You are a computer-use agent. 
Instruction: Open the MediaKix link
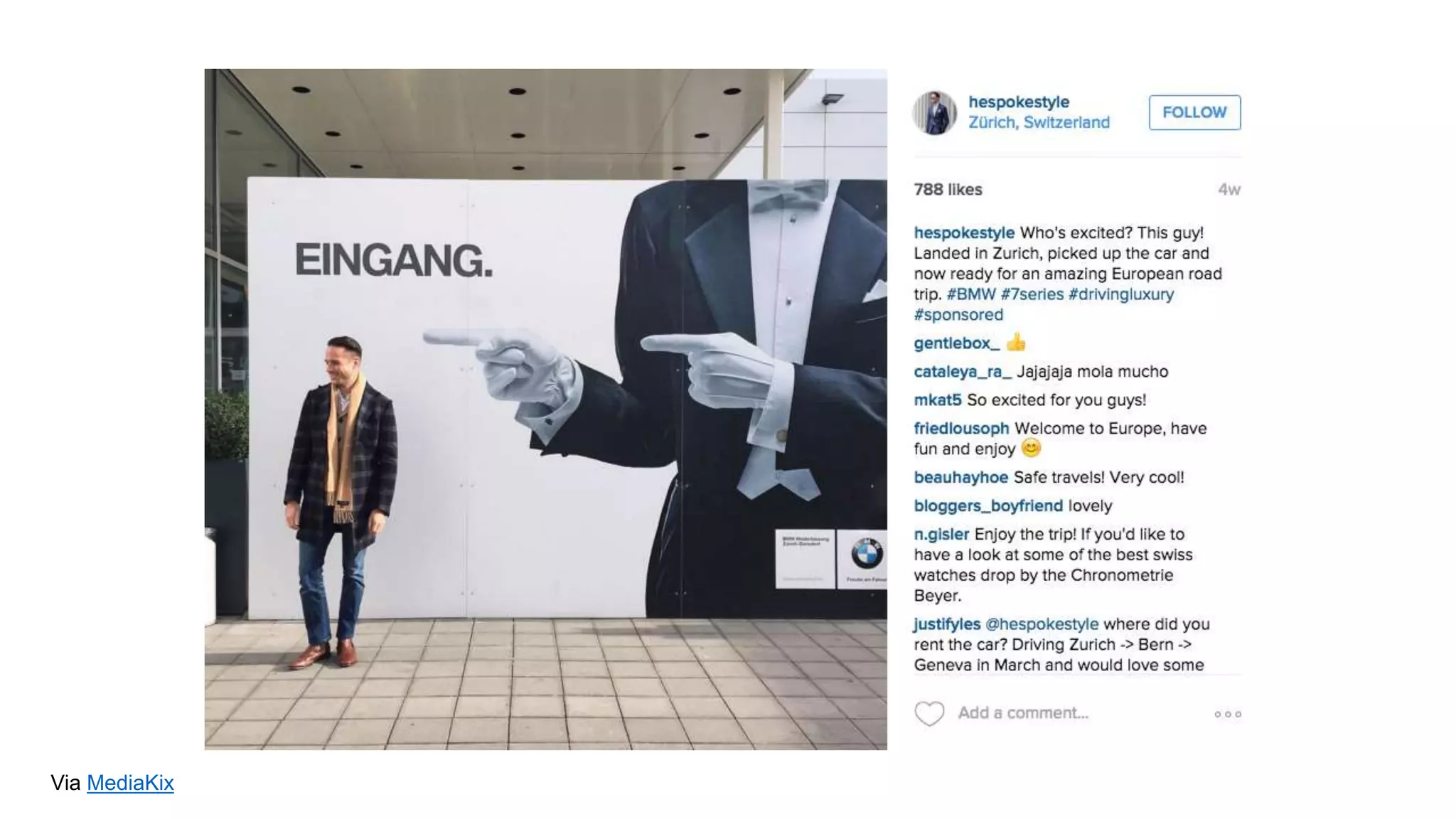tap(130, 783)
